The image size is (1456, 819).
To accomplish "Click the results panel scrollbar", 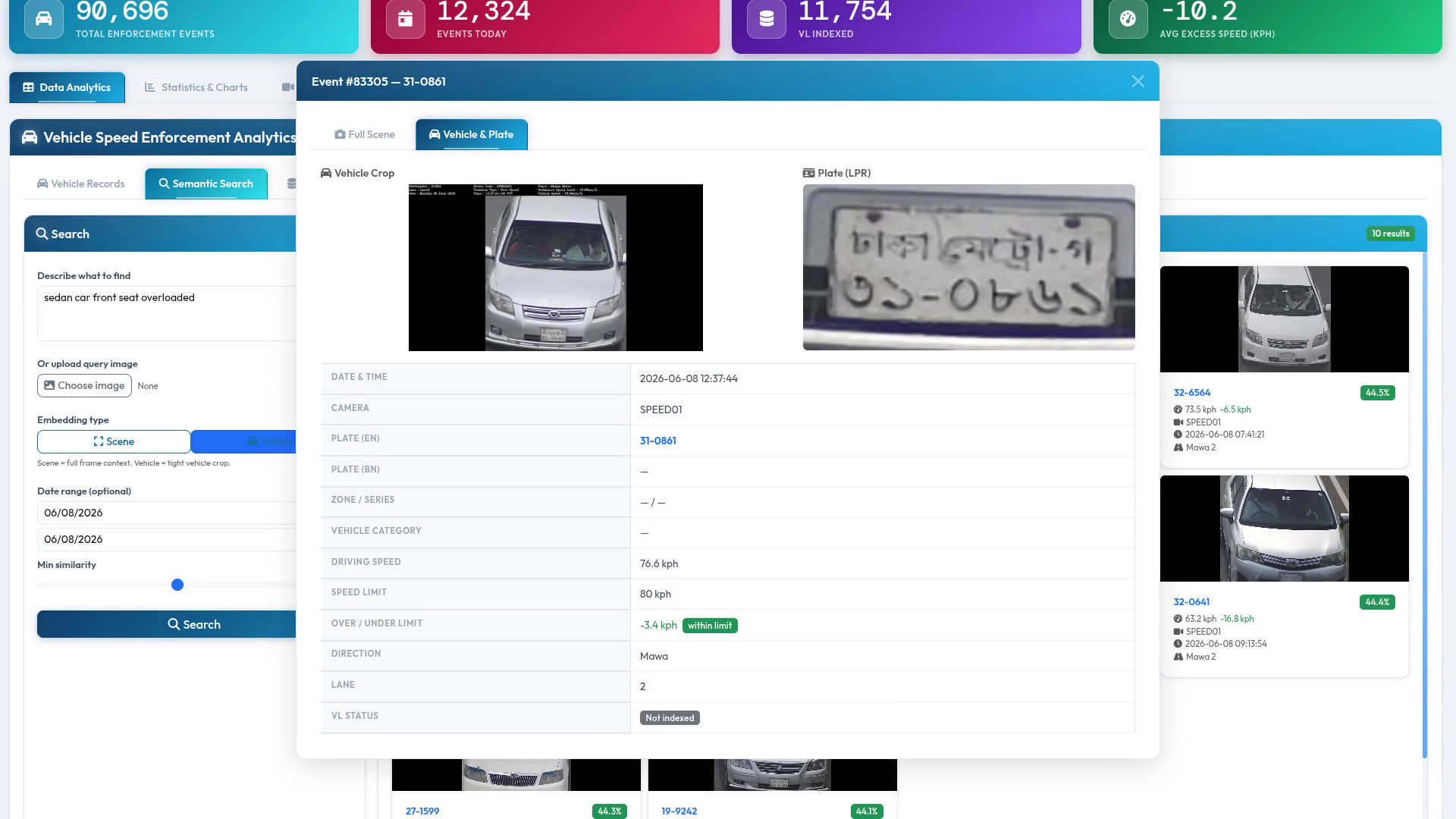I will pyautogui.click(x=1424, y=504).
